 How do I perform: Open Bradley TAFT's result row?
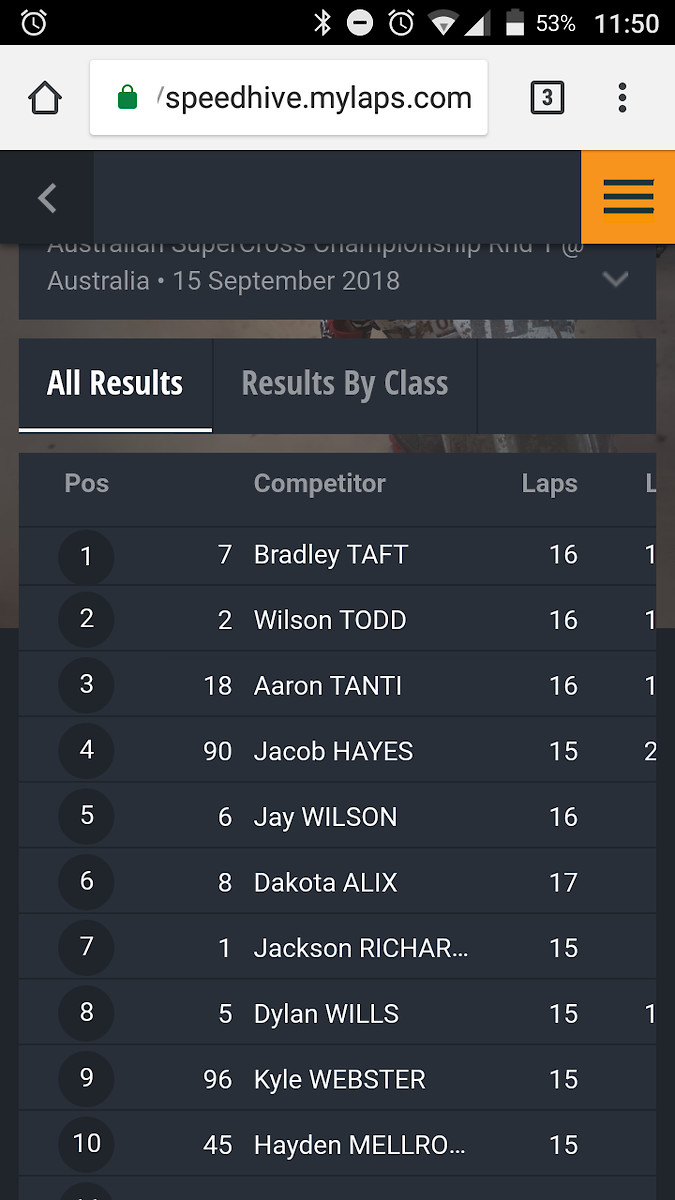(x=337, y=555)
